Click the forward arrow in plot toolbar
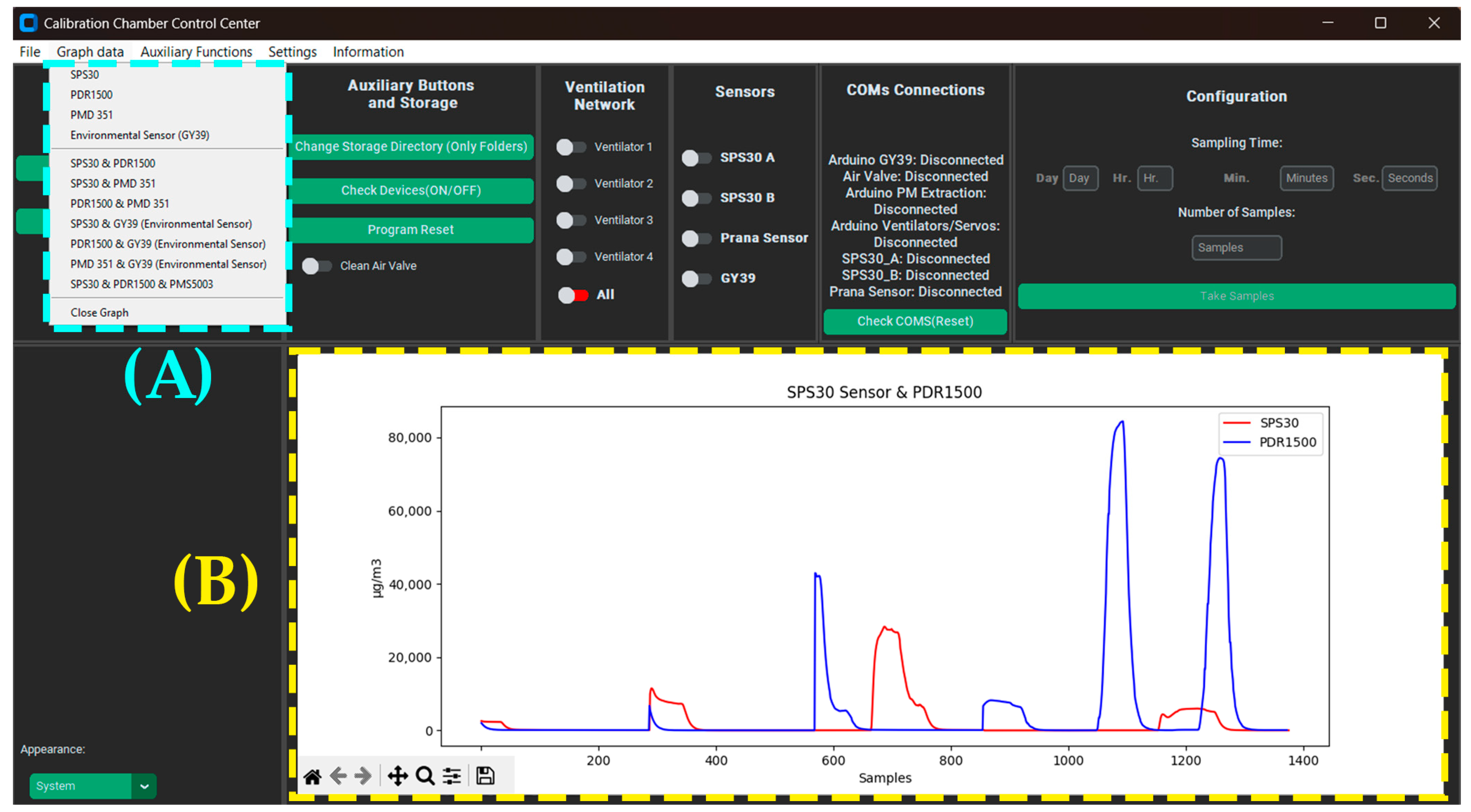 (x=363, y=776)
